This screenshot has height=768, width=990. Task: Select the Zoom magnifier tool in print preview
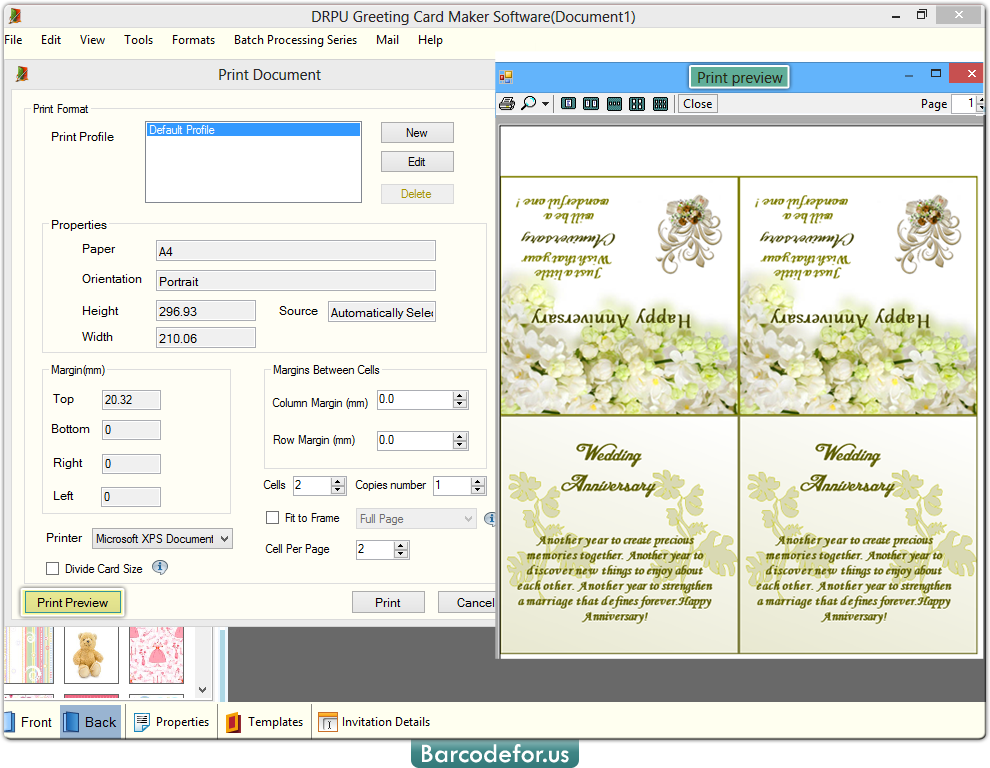(528, 103)
